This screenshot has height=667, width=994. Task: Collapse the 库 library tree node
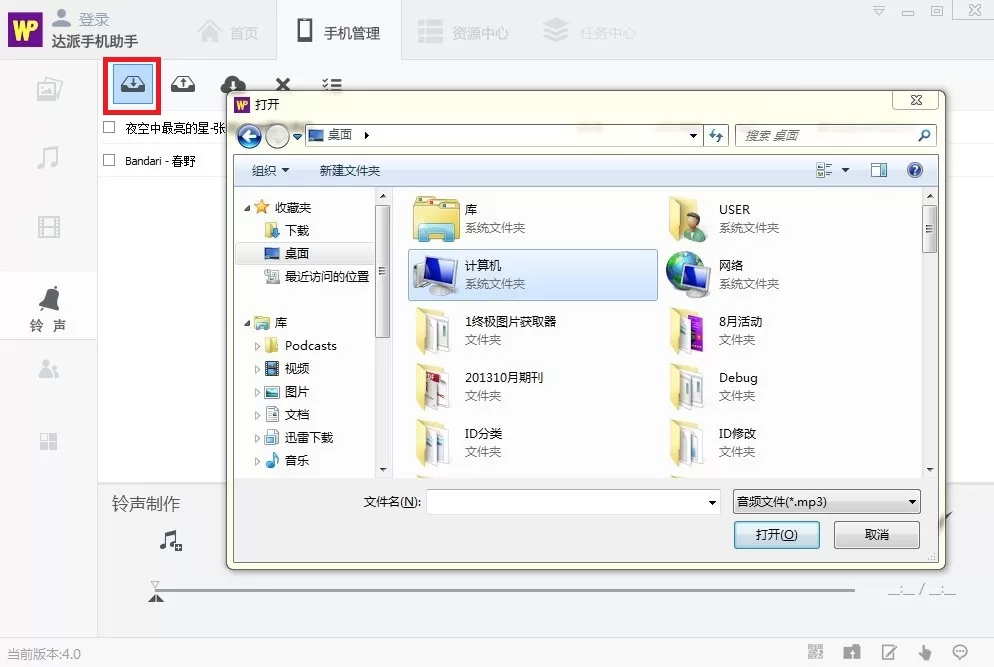(247, 323)
